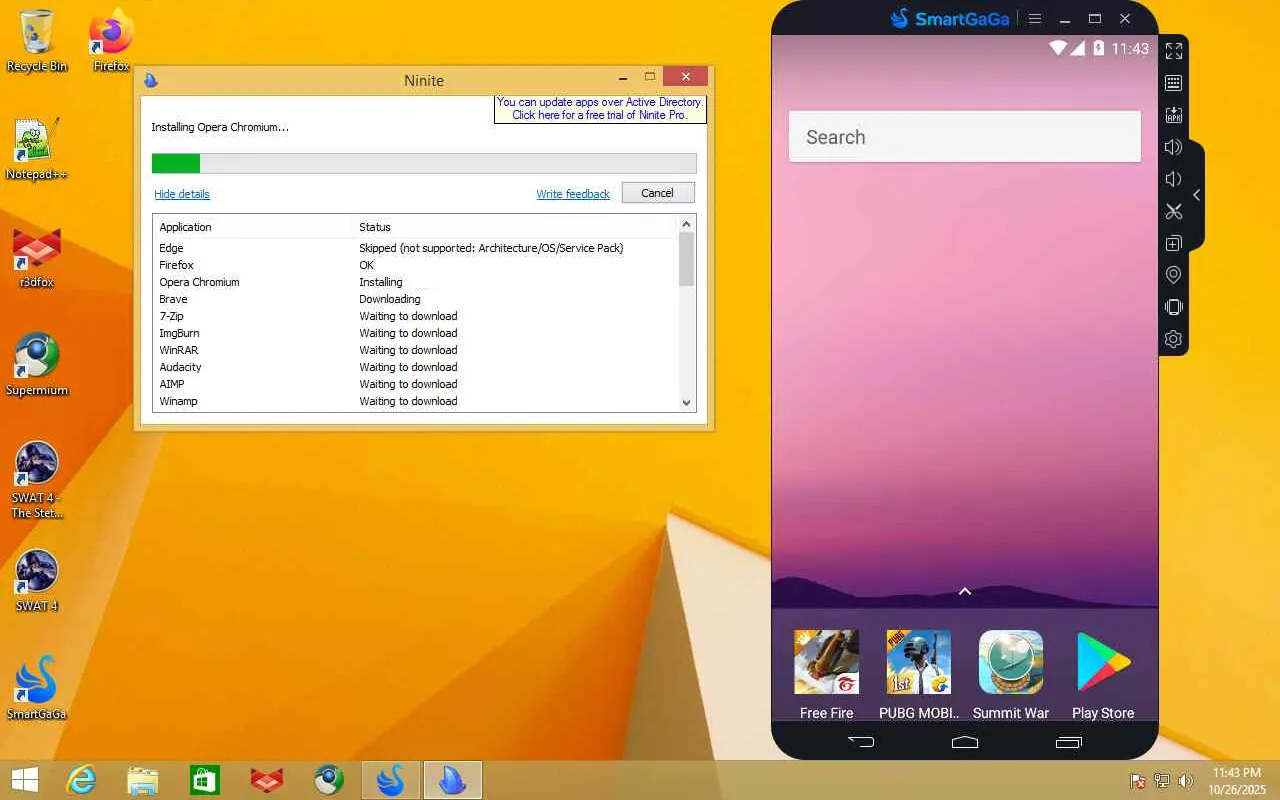Select the Firefox desktop shortcut
The width and height of the screenshot is (1280, 800).
111,41
